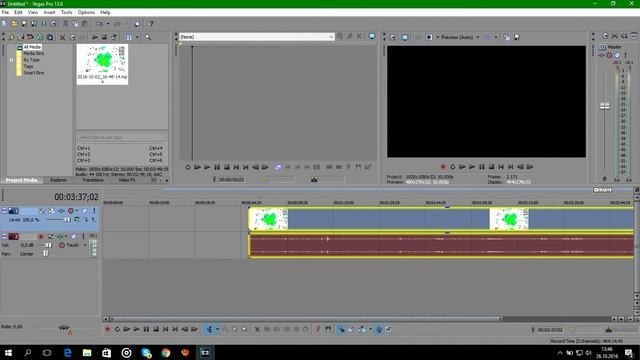Open the Edit menu
Viewport: 640px width, 360px height.
(x=18, y=12)
